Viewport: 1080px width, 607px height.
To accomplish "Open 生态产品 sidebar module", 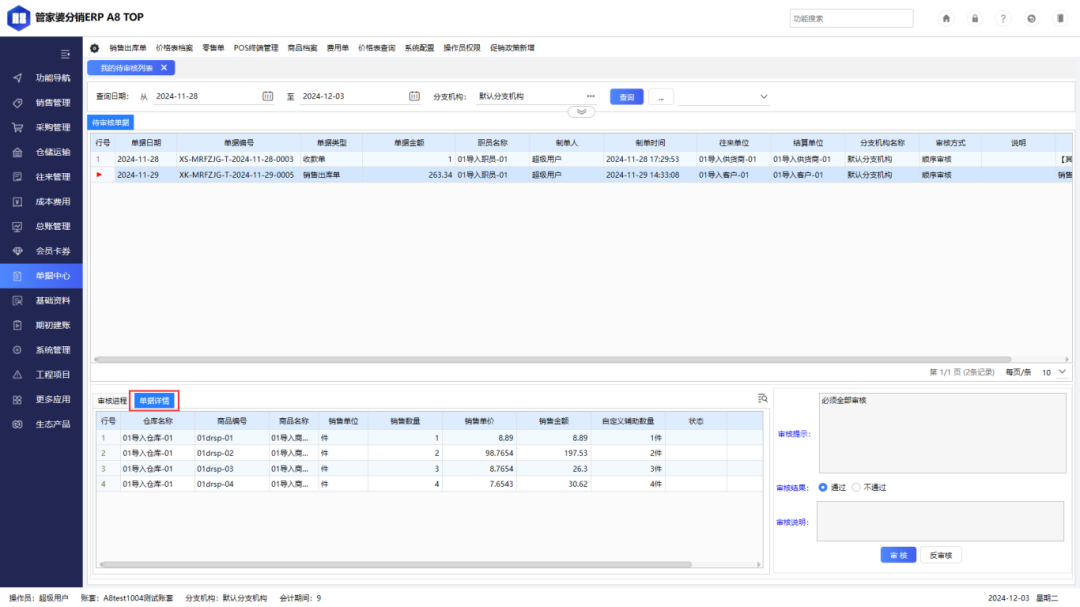I will (x=41, y=424).
